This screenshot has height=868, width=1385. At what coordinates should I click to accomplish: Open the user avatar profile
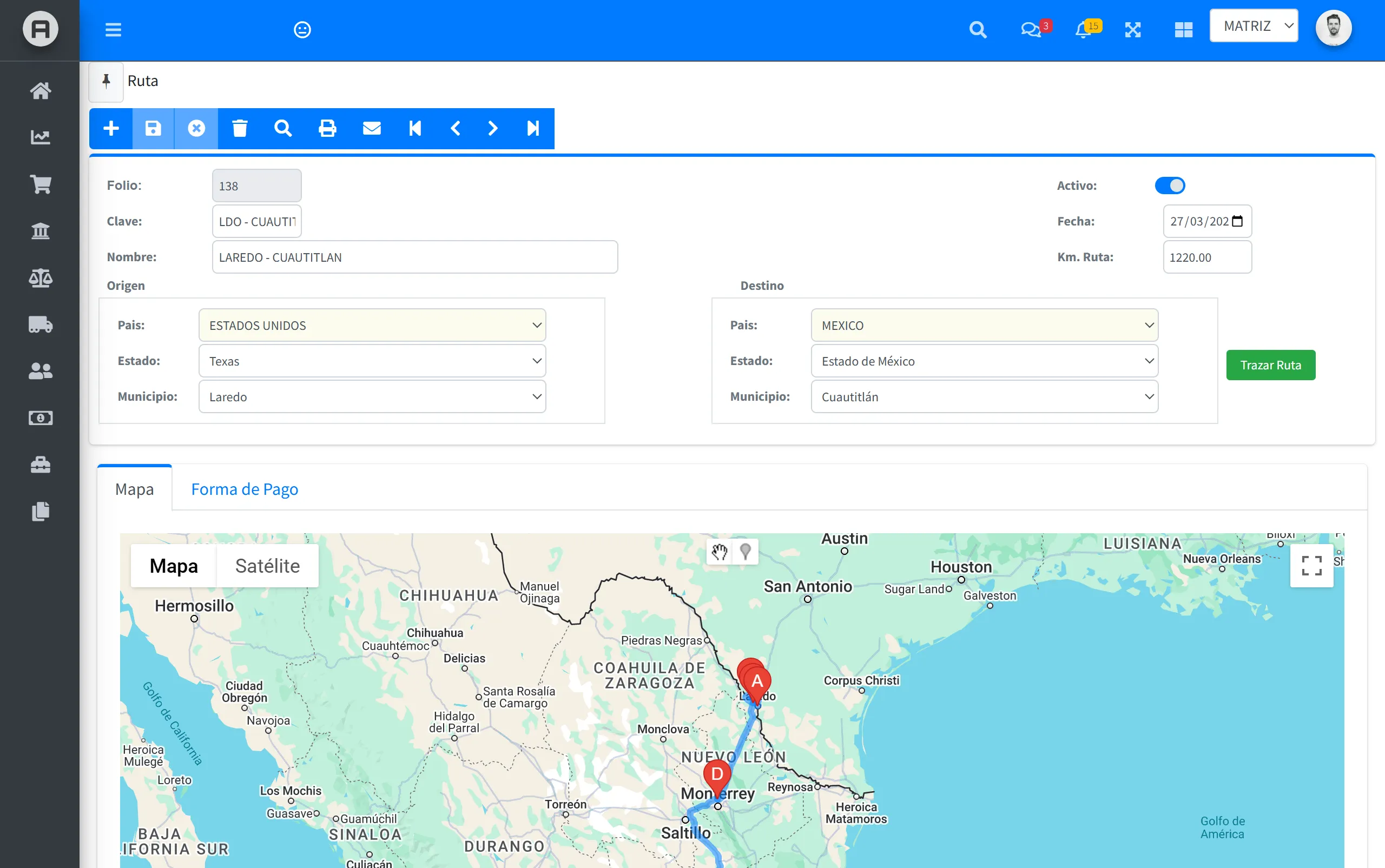1333,28
